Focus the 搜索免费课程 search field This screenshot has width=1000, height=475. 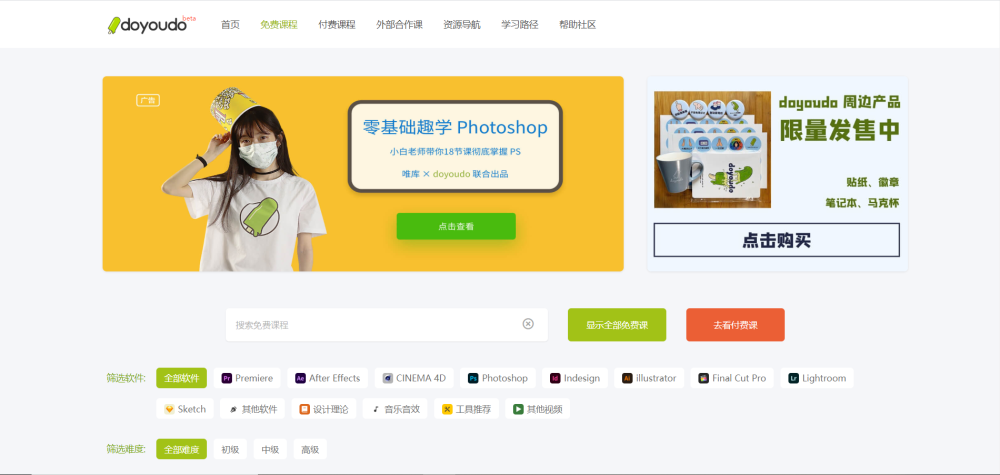tap(370, 324)
